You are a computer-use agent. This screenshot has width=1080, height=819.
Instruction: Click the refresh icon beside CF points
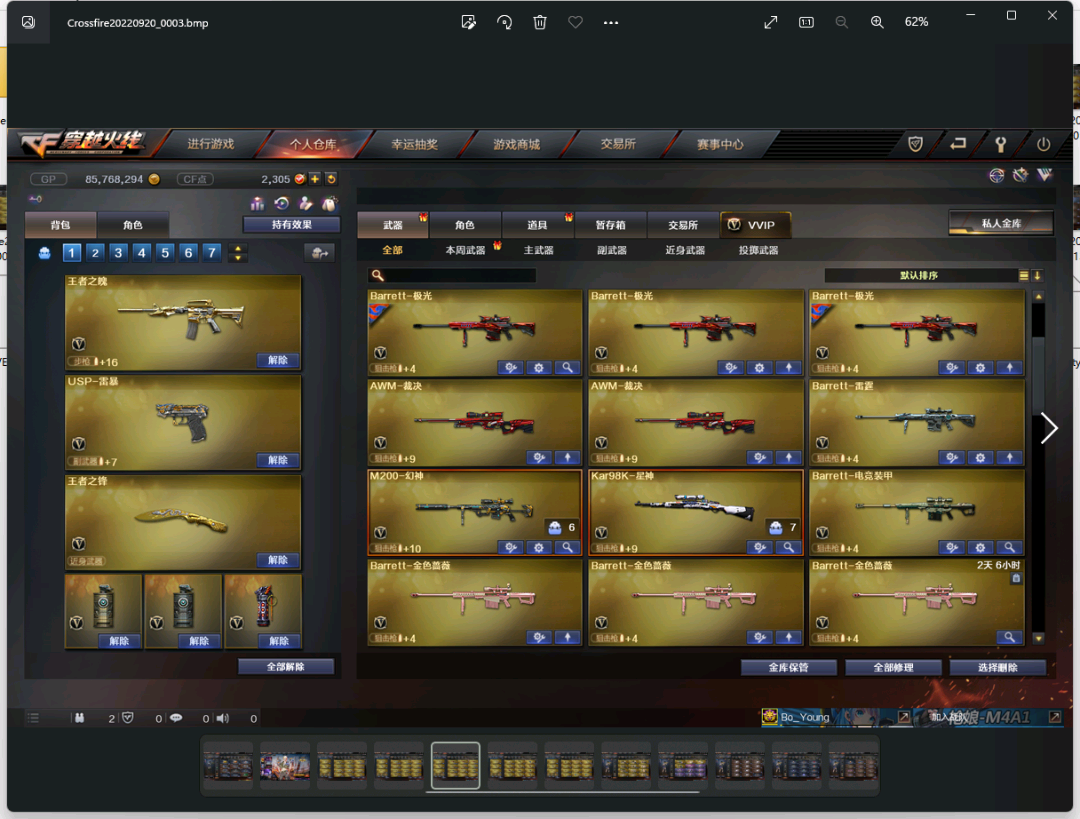tap(331, 179)
